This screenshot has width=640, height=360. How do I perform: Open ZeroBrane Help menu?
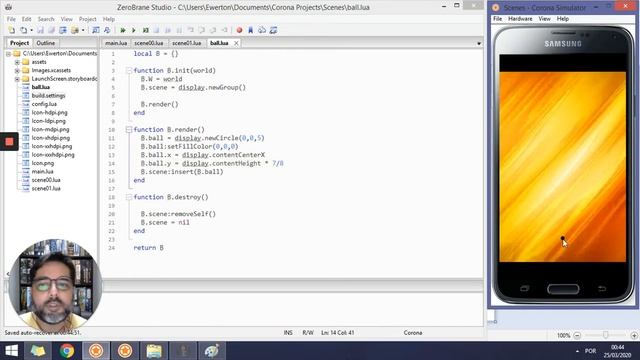click(109, 19)
